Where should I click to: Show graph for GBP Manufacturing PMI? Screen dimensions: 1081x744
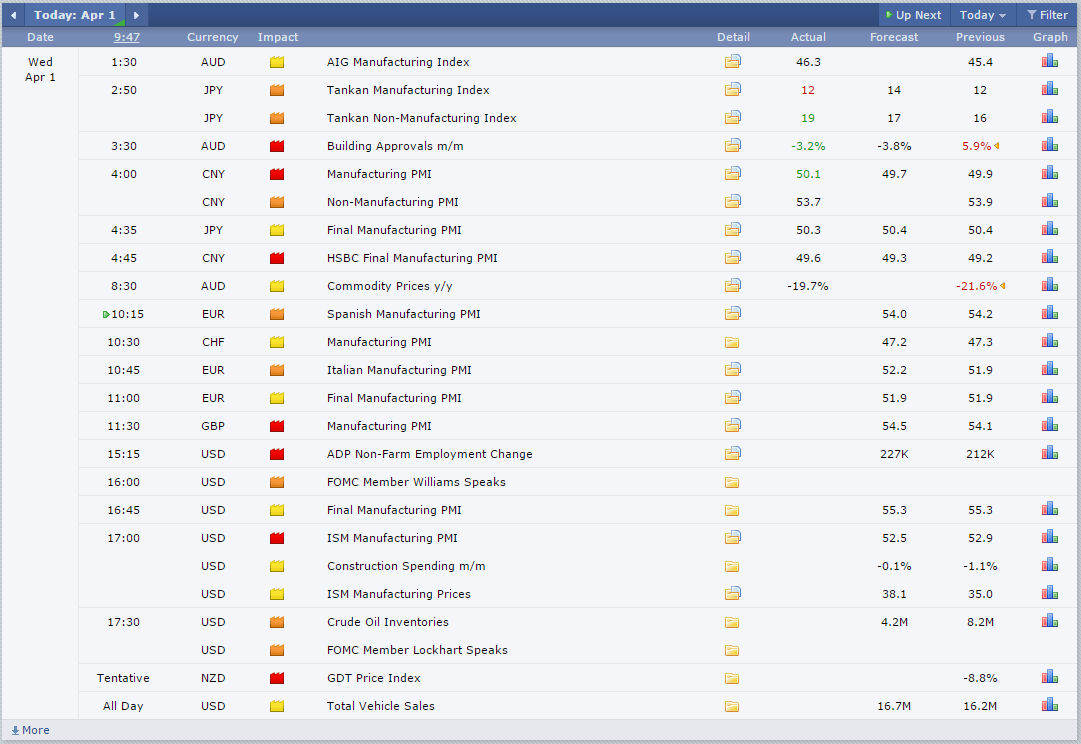1049,425
